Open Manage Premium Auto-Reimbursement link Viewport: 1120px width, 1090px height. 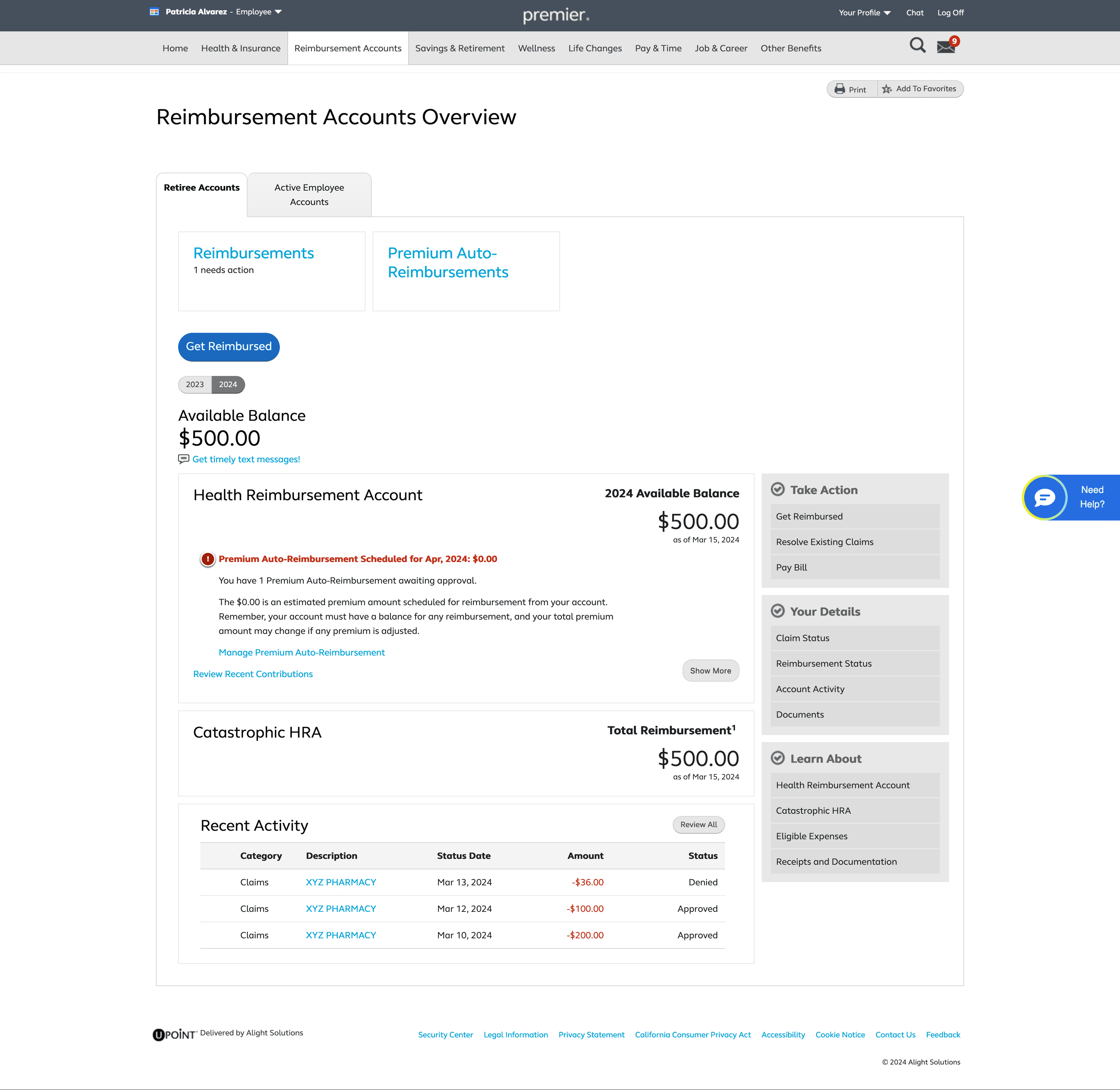pos(302,653)
